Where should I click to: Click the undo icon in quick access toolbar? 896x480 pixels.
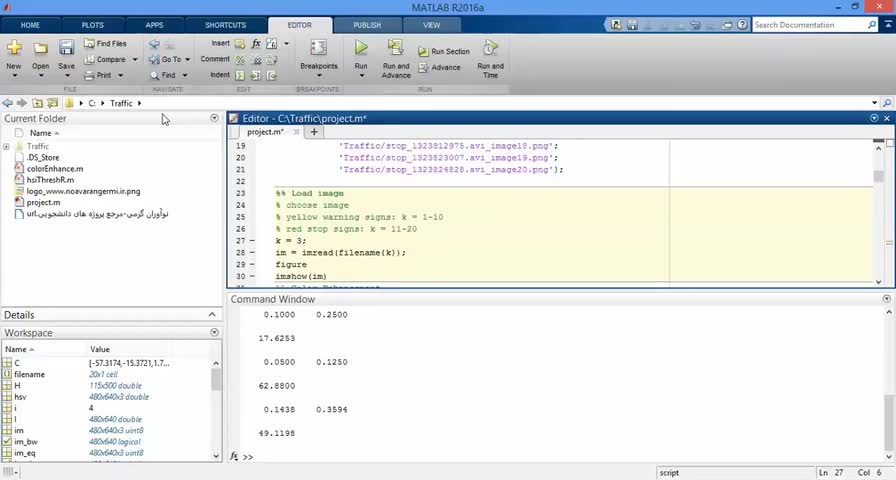point(695,25)
